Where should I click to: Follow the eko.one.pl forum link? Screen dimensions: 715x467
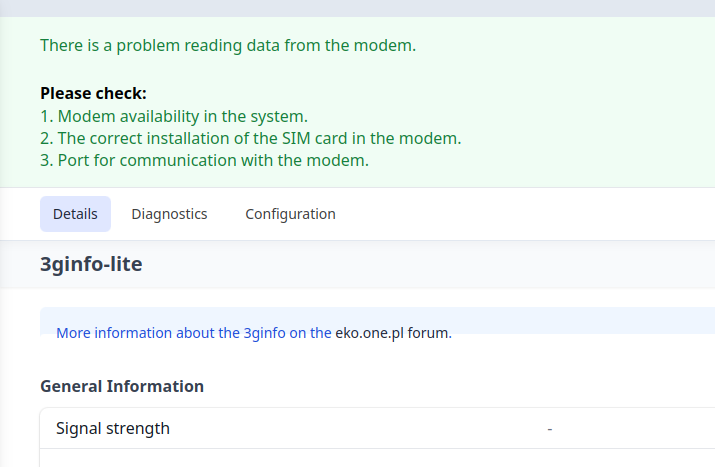click(393, 333)
